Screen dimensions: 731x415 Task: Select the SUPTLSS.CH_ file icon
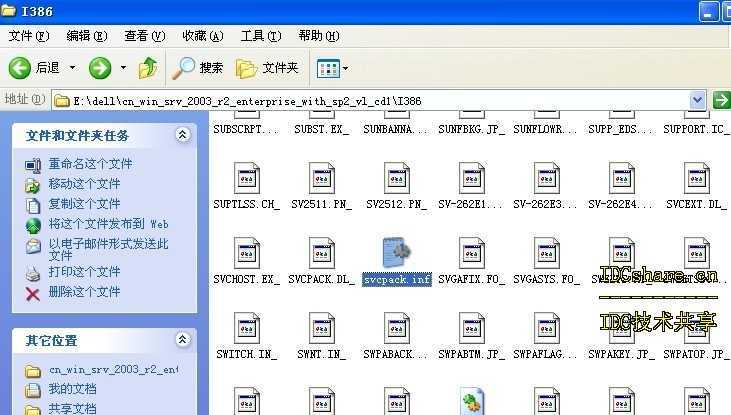coord(247,178)
